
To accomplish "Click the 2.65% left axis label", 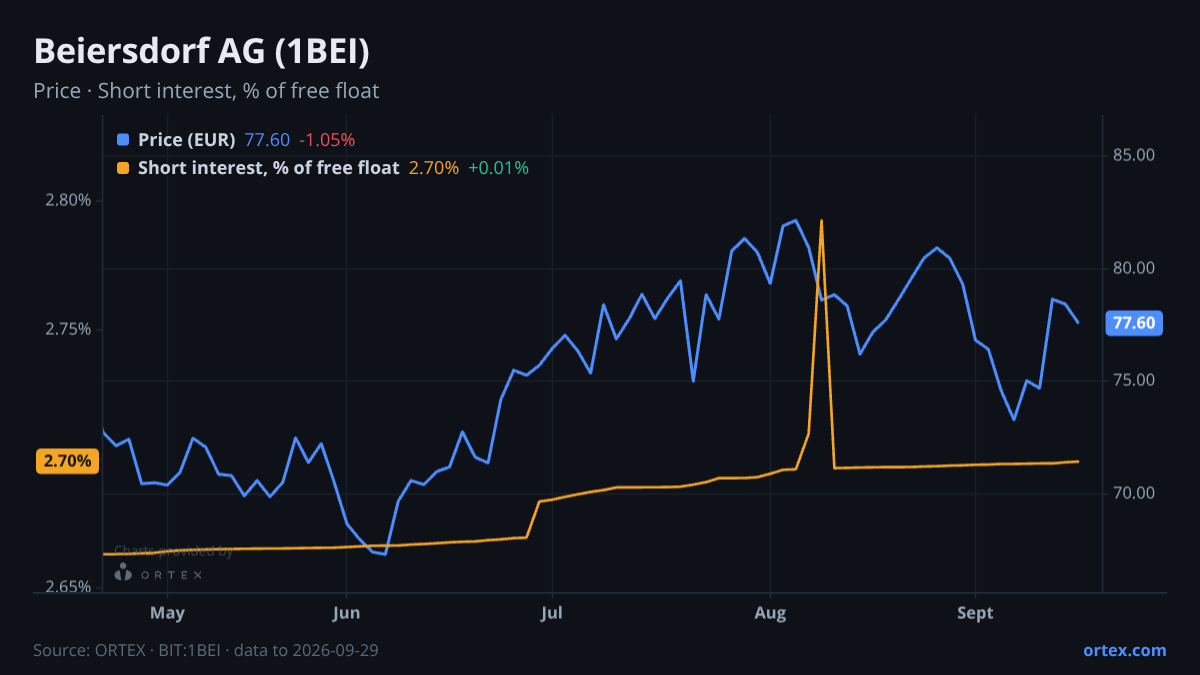I will pyautogui.click(x=67, y=587).
